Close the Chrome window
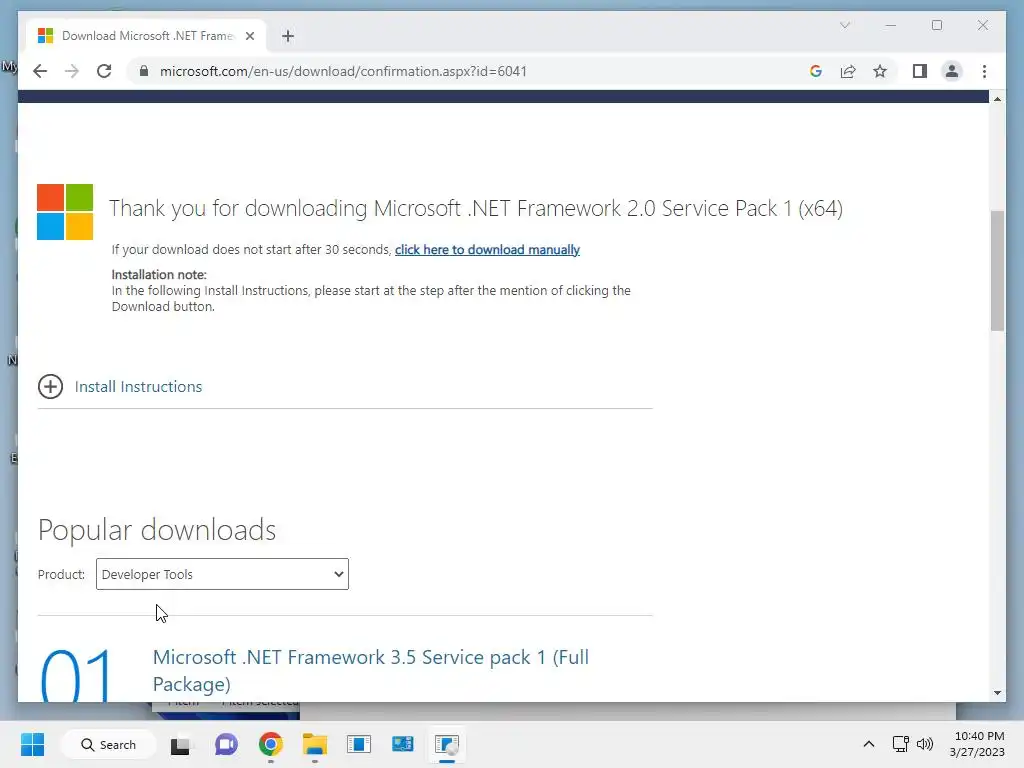1024x768 pixels. point(983,25)
